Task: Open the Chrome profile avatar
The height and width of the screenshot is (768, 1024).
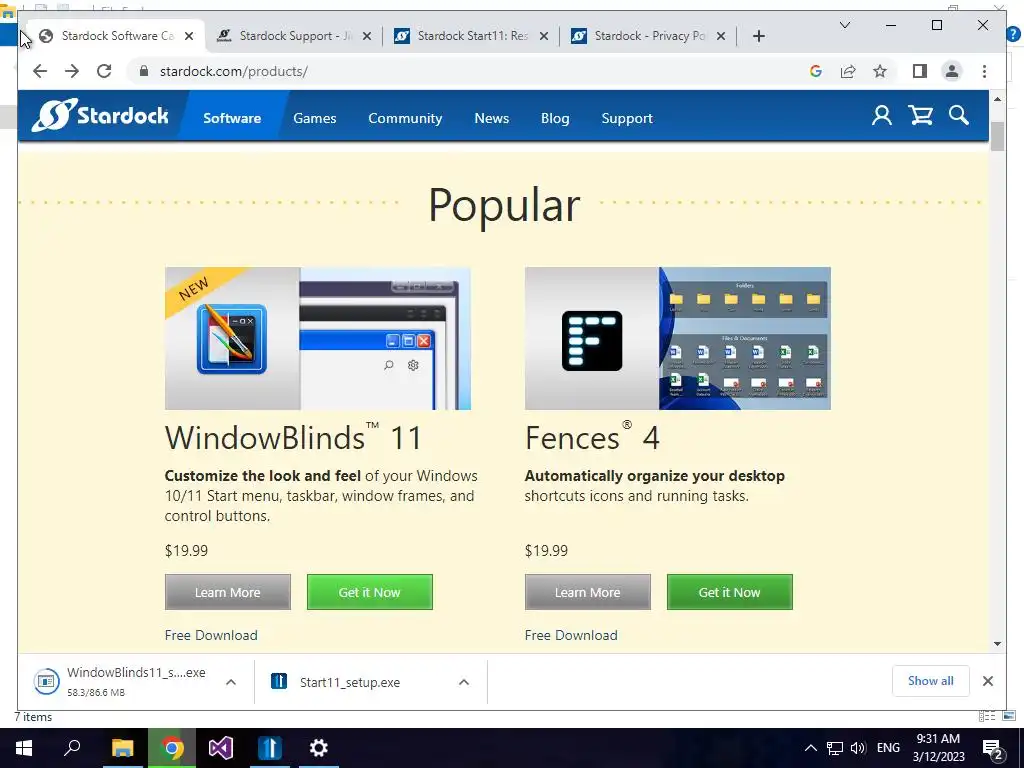Action: [x=952, y=71]
